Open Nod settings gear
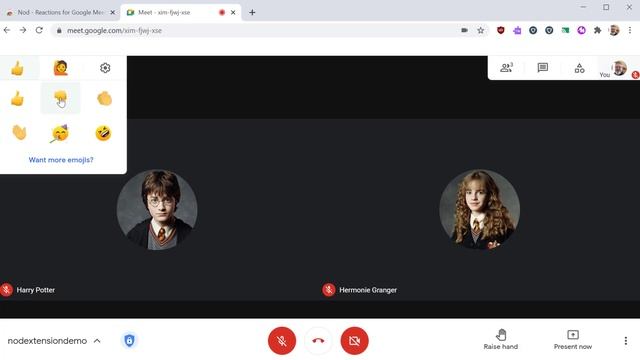 105,68
